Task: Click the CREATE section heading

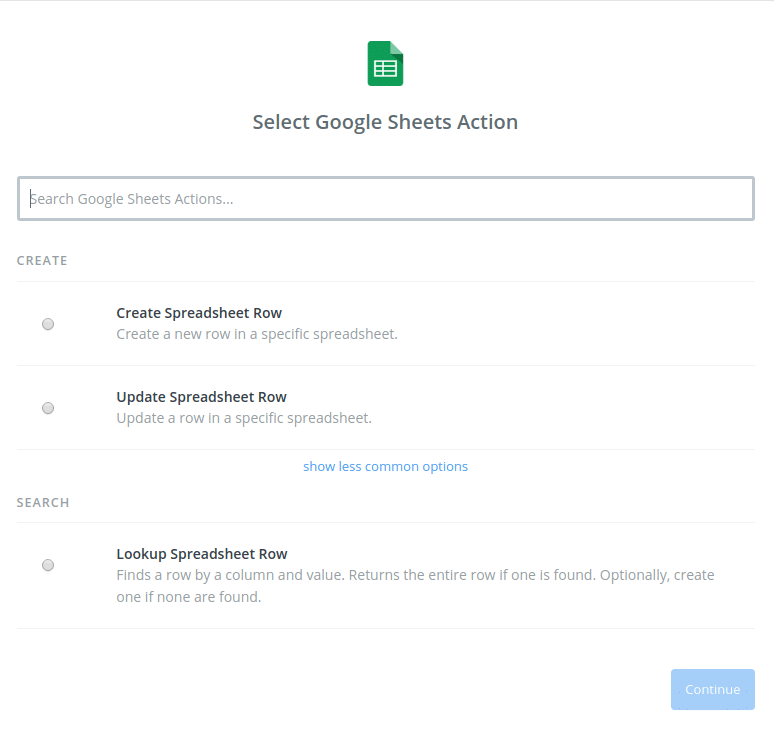Action: point(42,261)
